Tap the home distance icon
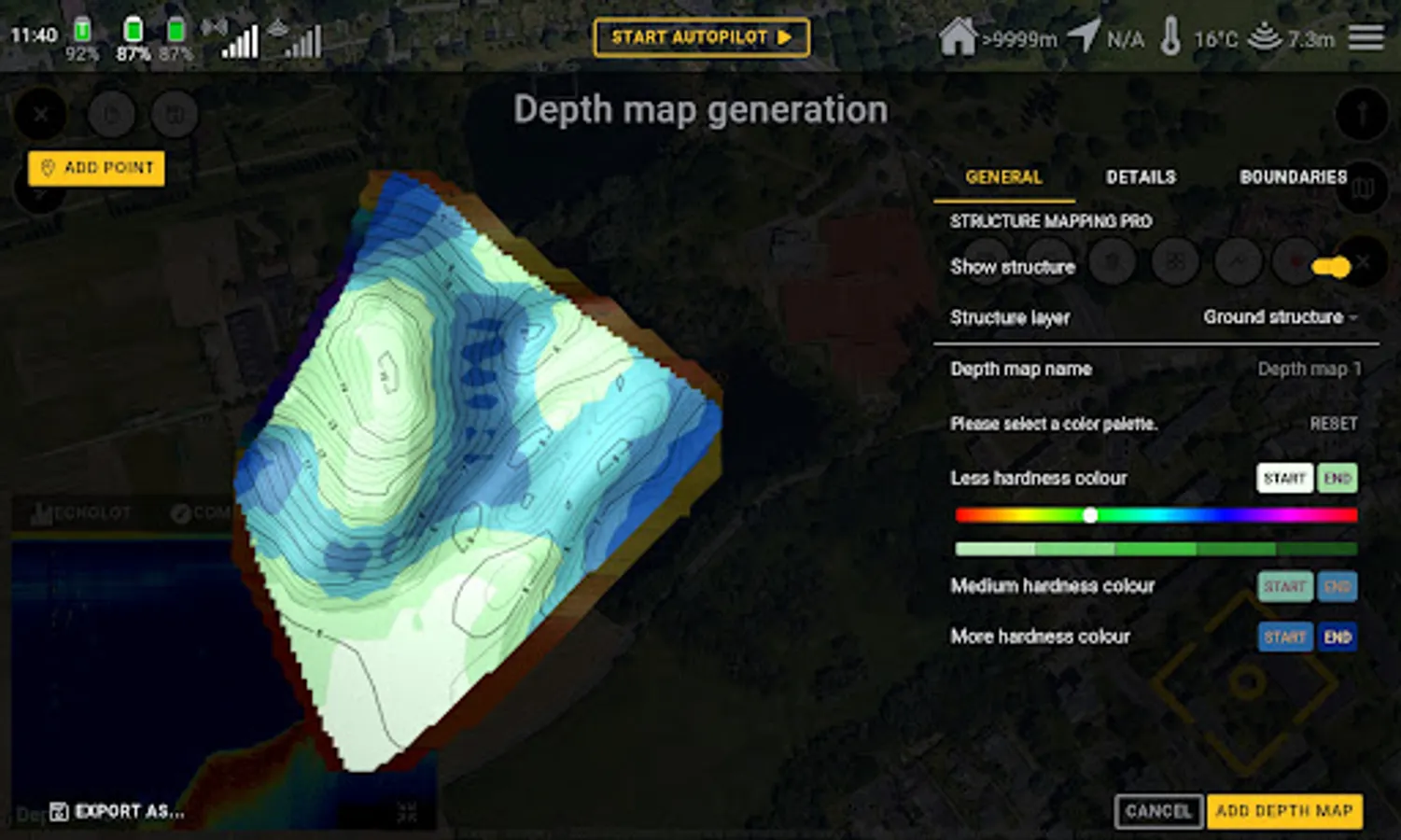 (x=958, y=36)
